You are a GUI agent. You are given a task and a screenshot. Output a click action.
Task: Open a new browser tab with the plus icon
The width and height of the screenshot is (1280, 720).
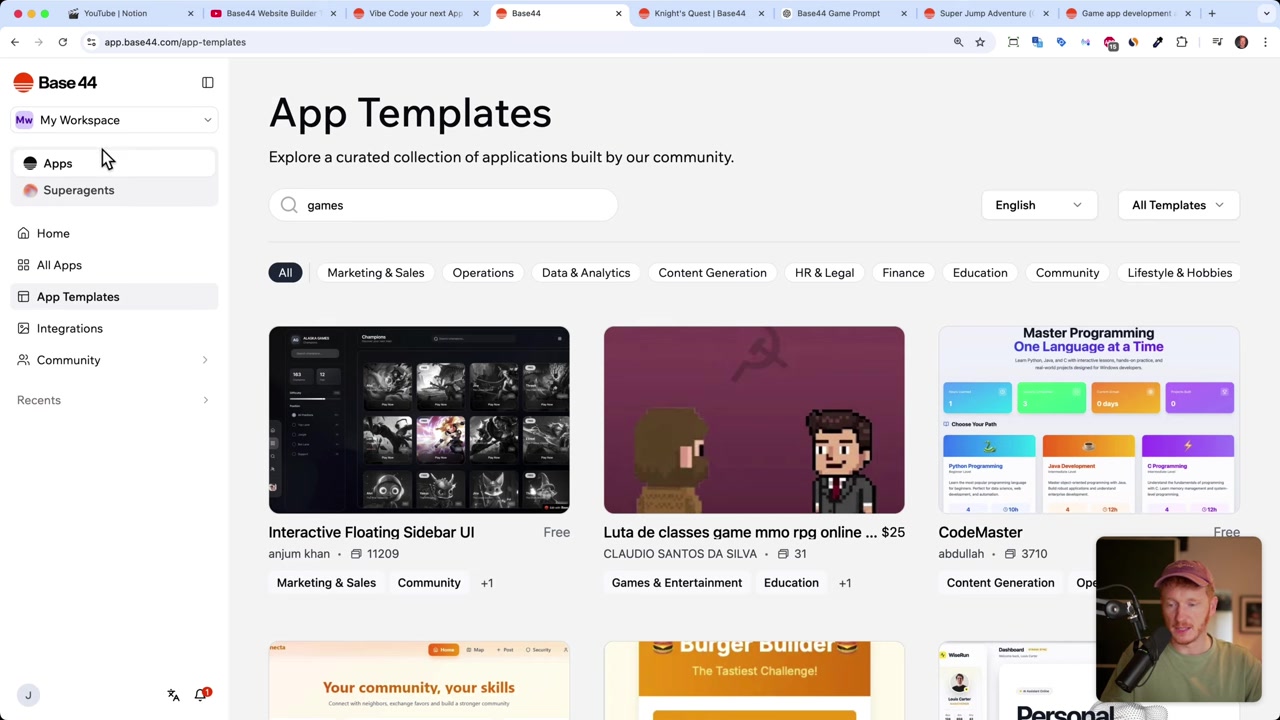coord(1212,13)
